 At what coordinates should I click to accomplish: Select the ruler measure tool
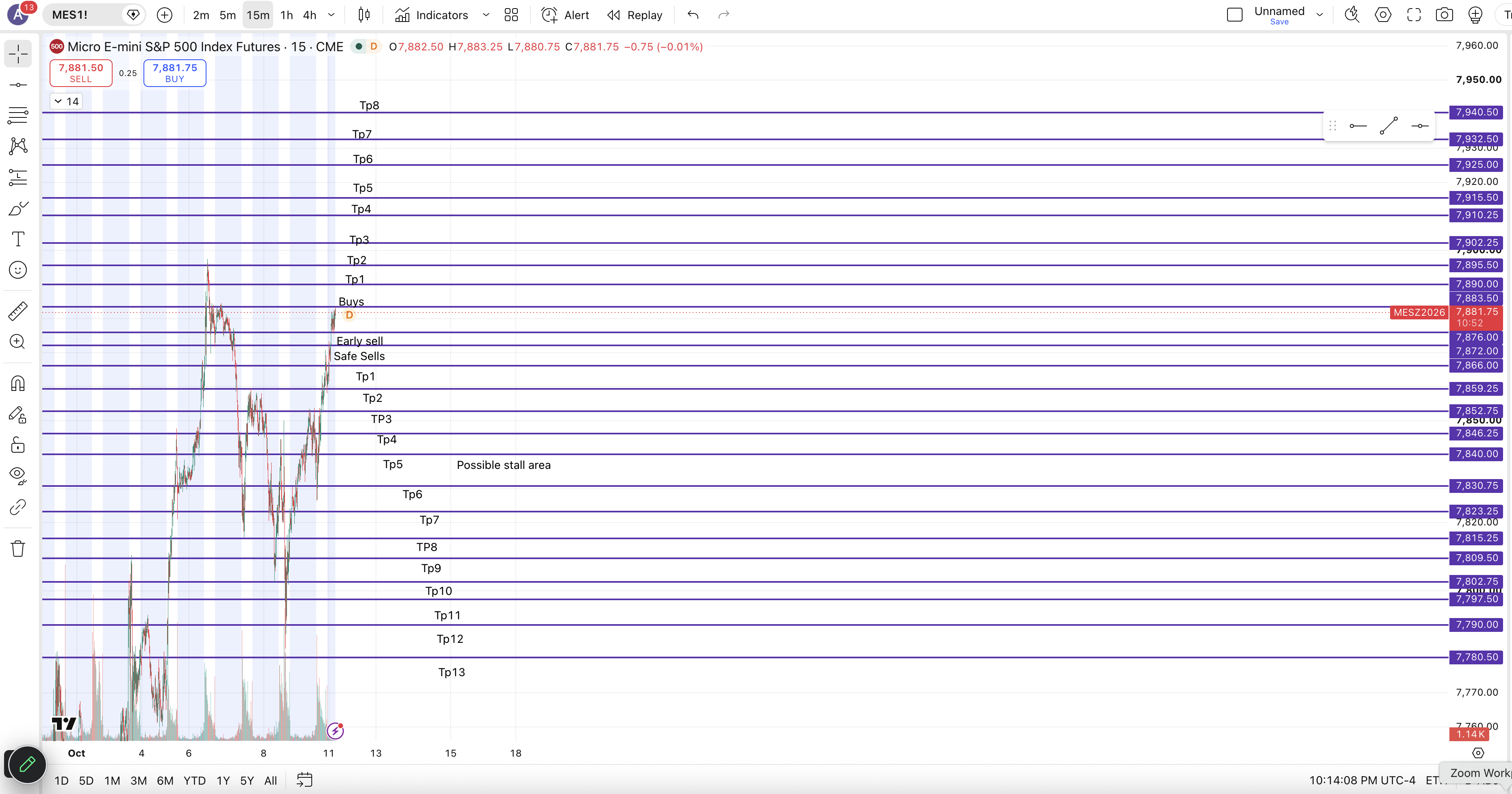tap(18, 311)
